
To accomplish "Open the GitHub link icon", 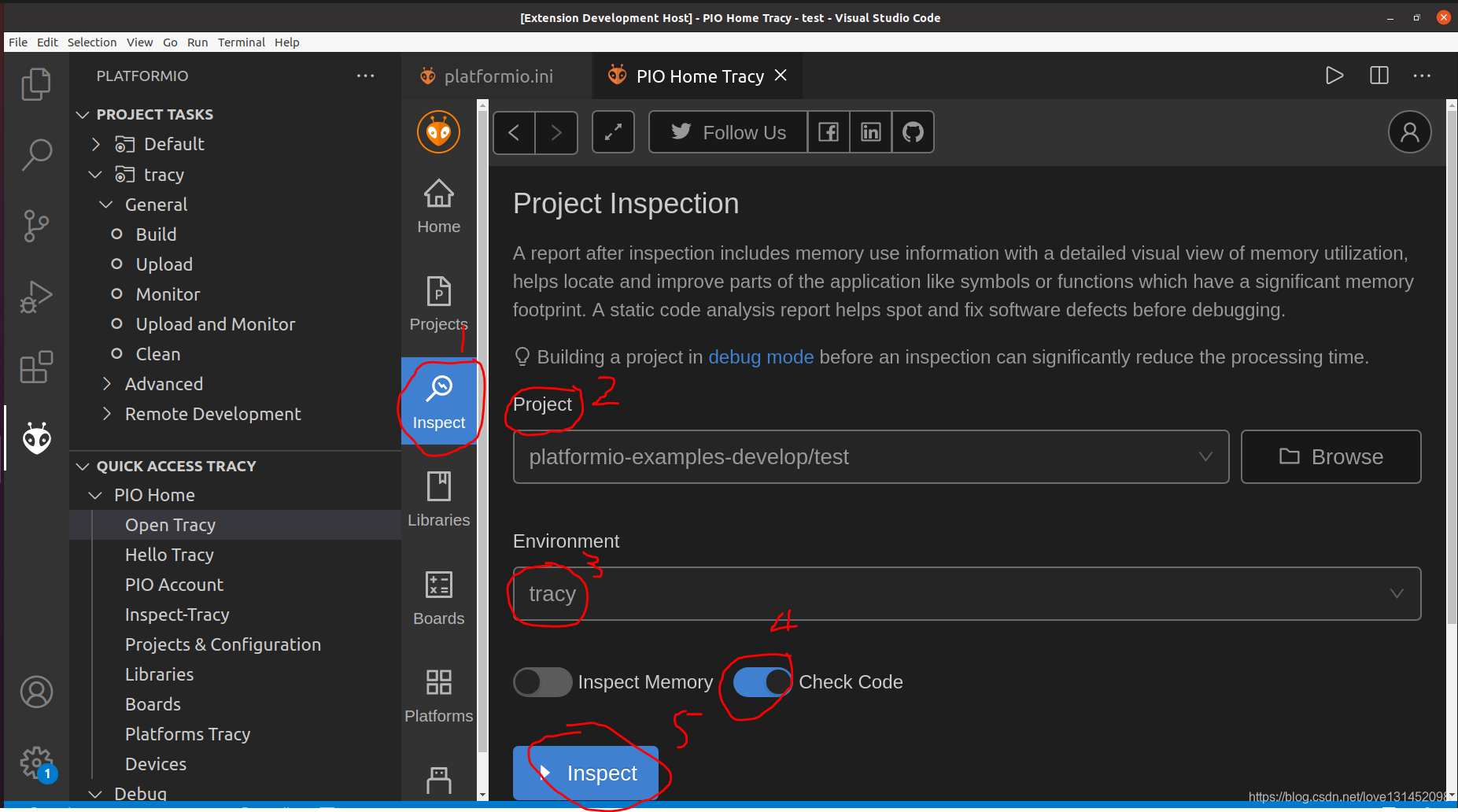I will (913, 132).
